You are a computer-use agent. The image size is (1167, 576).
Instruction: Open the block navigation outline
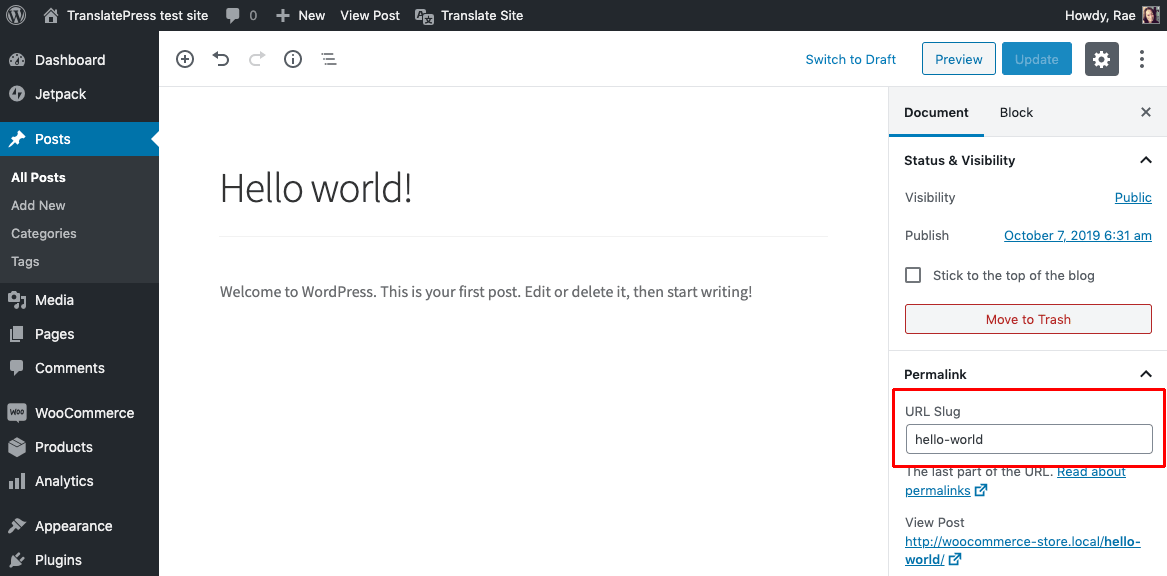click(x=329, y=59)
